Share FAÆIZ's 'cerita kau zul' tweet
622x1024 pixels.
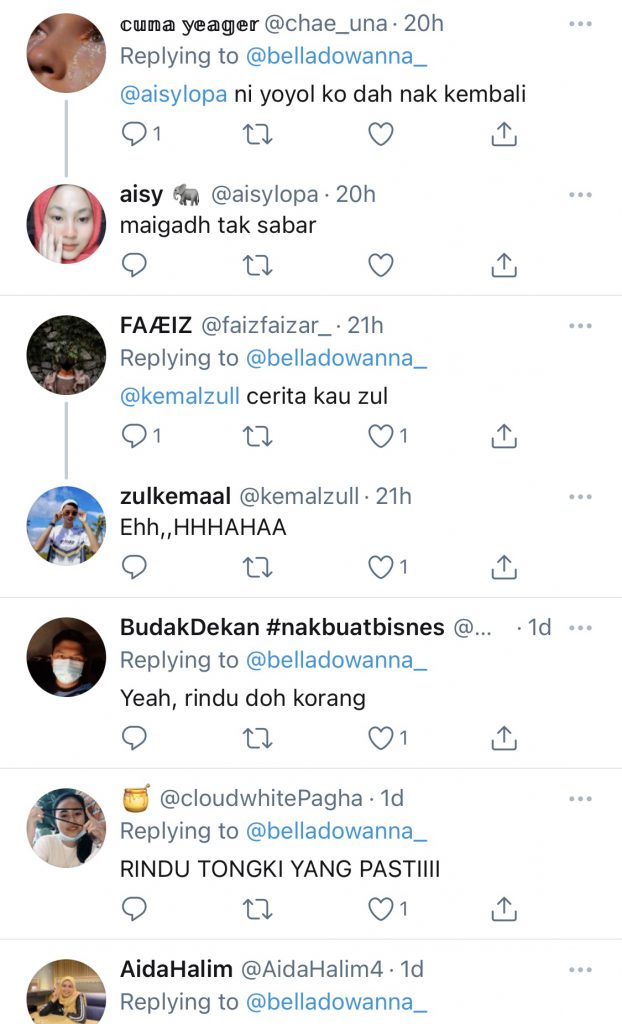pos(505,436)
